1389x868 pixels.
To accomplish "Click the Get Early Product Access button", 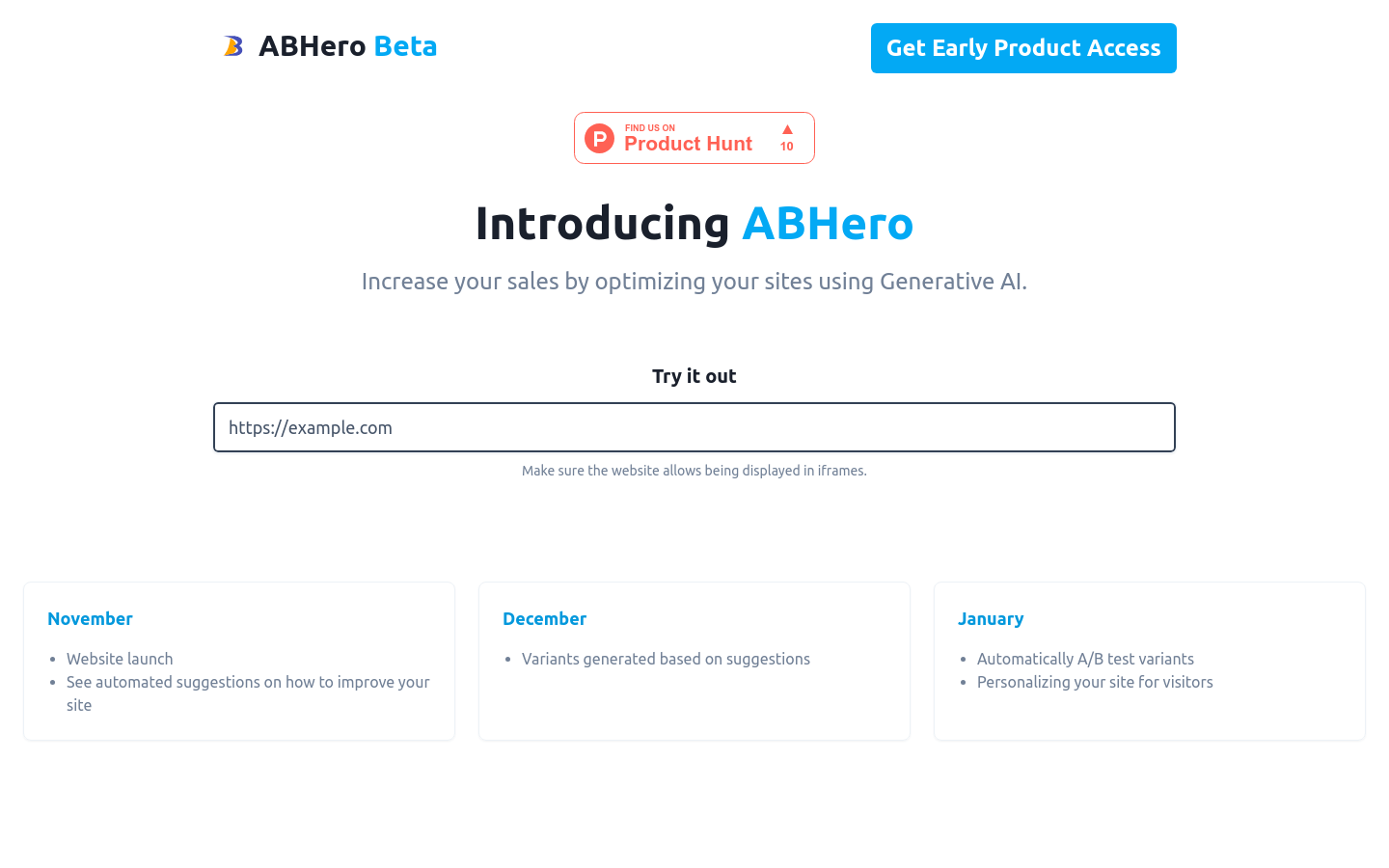I will 1023,47.
